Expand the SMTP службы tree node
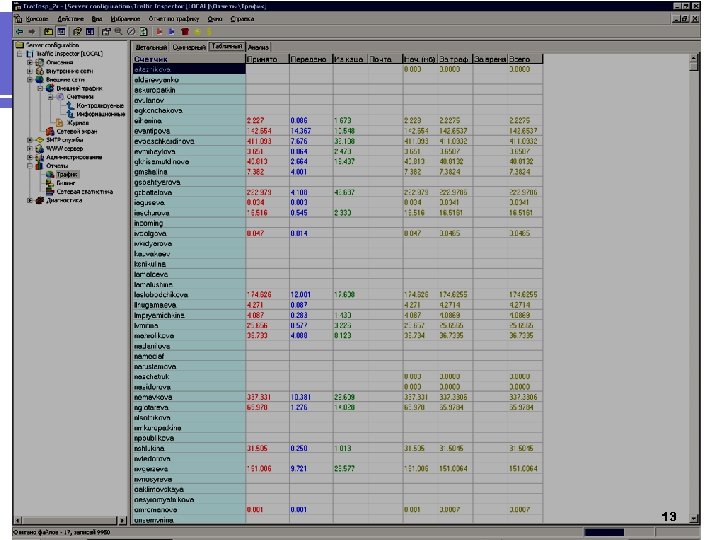The height and width of the screenshot is (540, 720). tap(30, 140)
